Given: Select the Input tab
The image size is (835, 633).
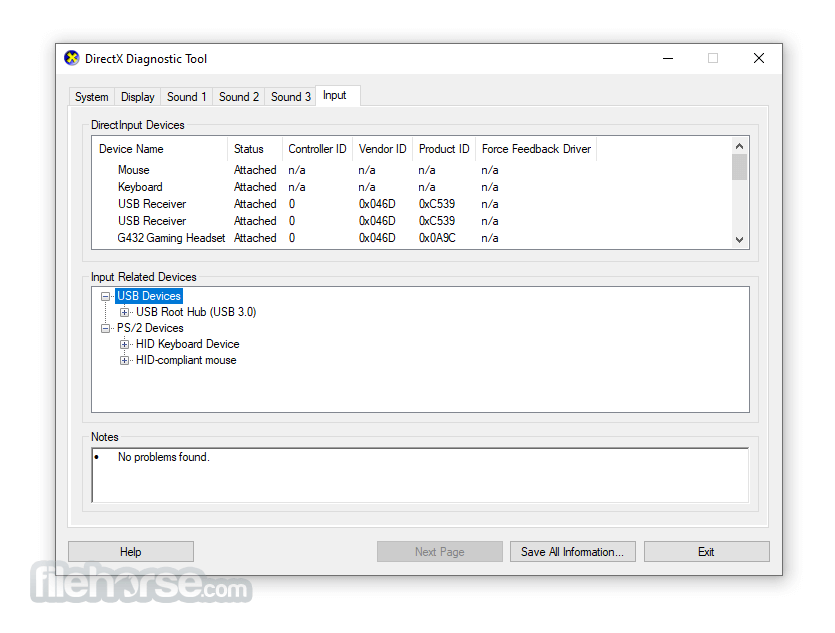Looking at the screenshot, I should [338, 95].
